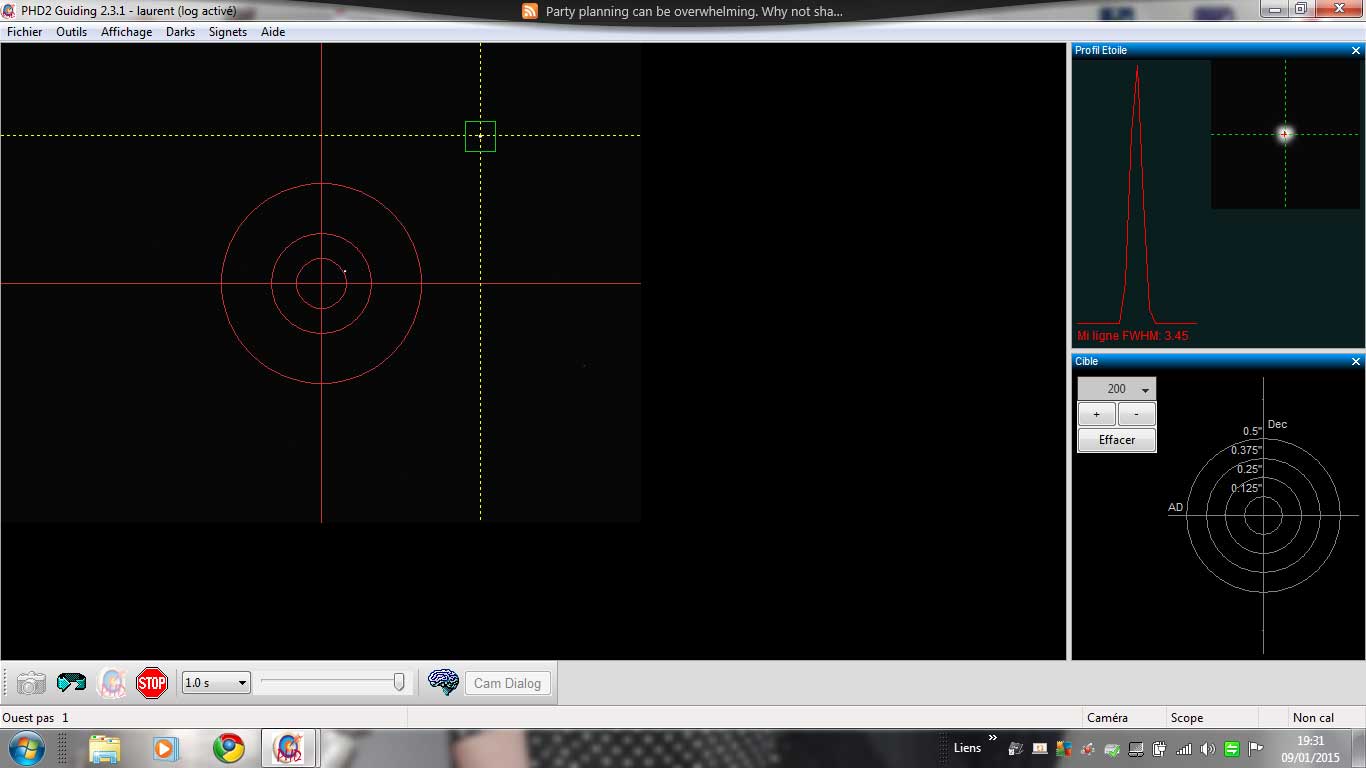The image size is (1366, 768).
Task: Open the brain advanced settings icon
Action: click(443, 682)
